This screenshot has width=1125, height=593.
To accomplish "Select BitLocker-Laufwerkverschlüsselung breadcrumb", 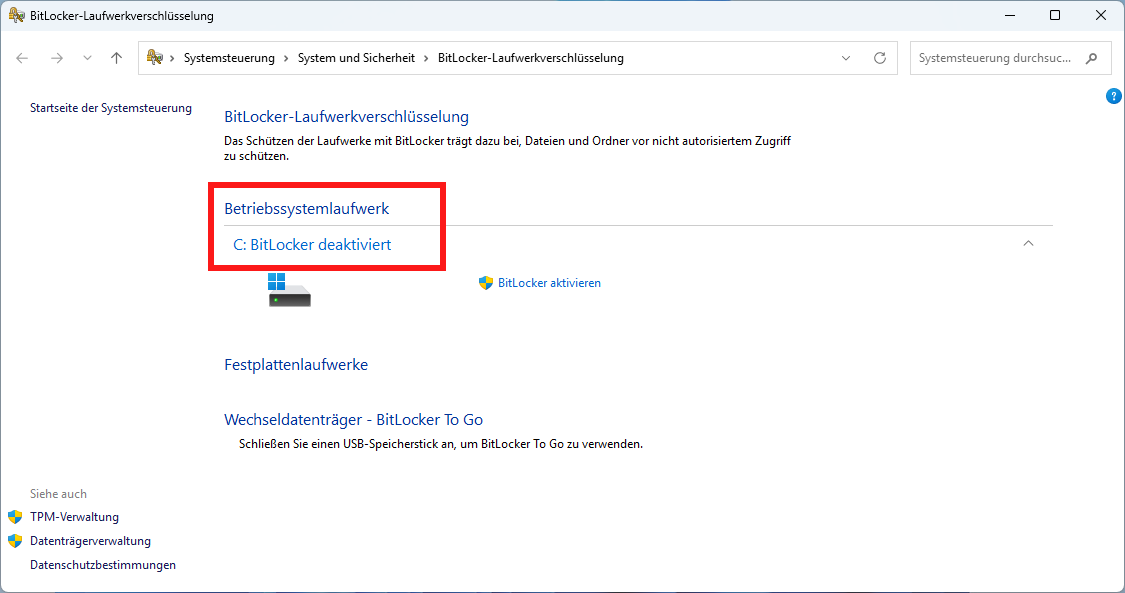I will click(530, 58).
